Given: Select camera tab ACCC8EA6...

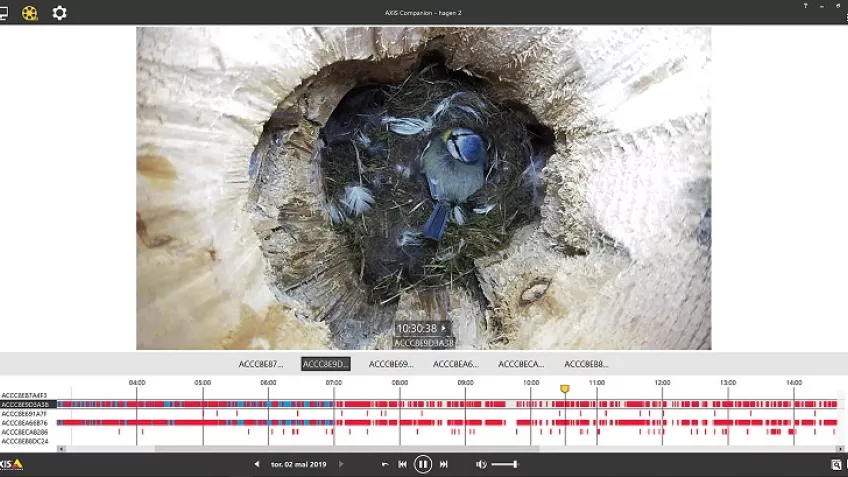Looking at the screenshot, I should tap(456, 364).
